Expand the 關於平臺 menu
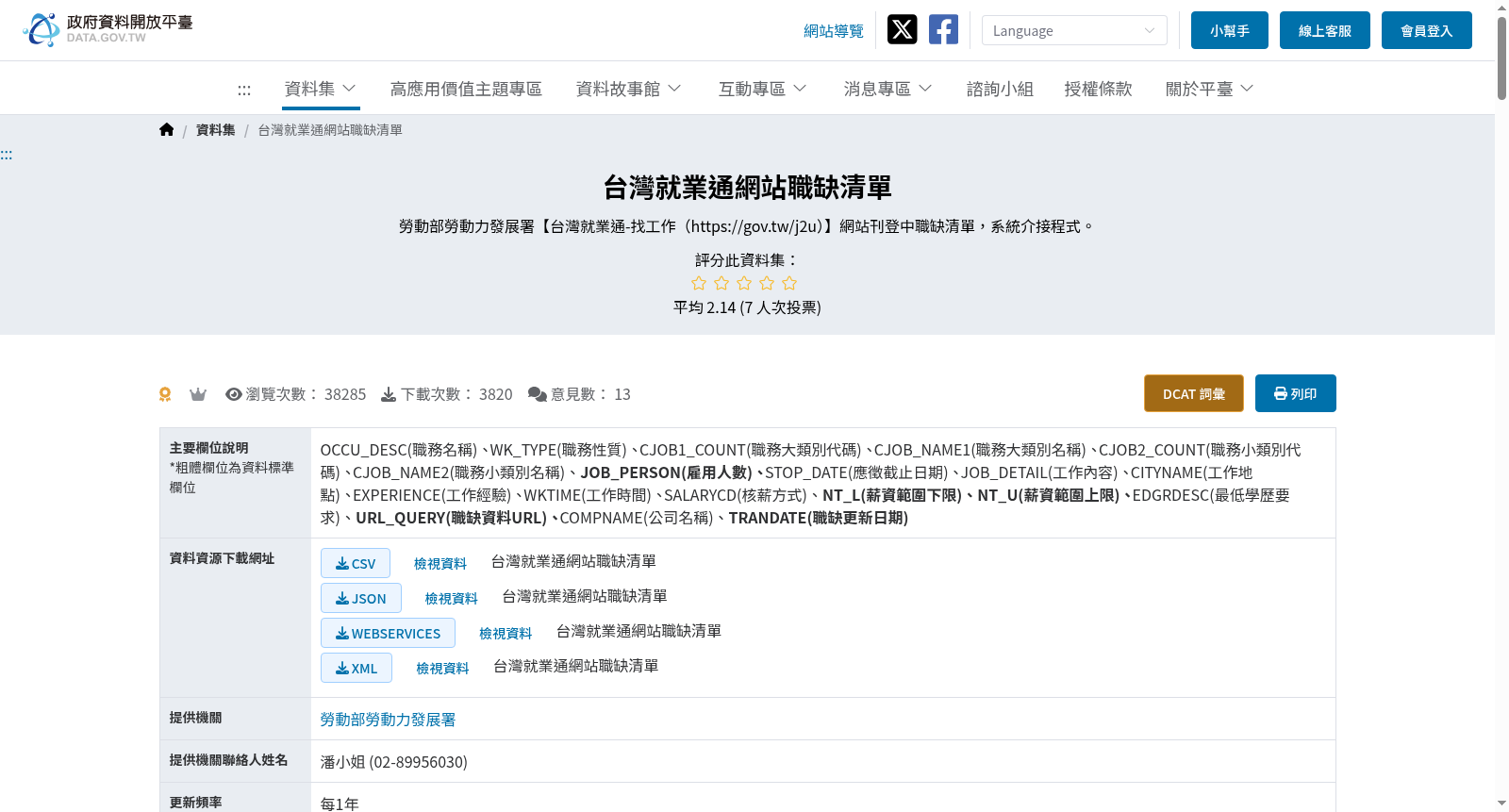The height and width of the screenshot is (812, 1509). coord(1210,89)
